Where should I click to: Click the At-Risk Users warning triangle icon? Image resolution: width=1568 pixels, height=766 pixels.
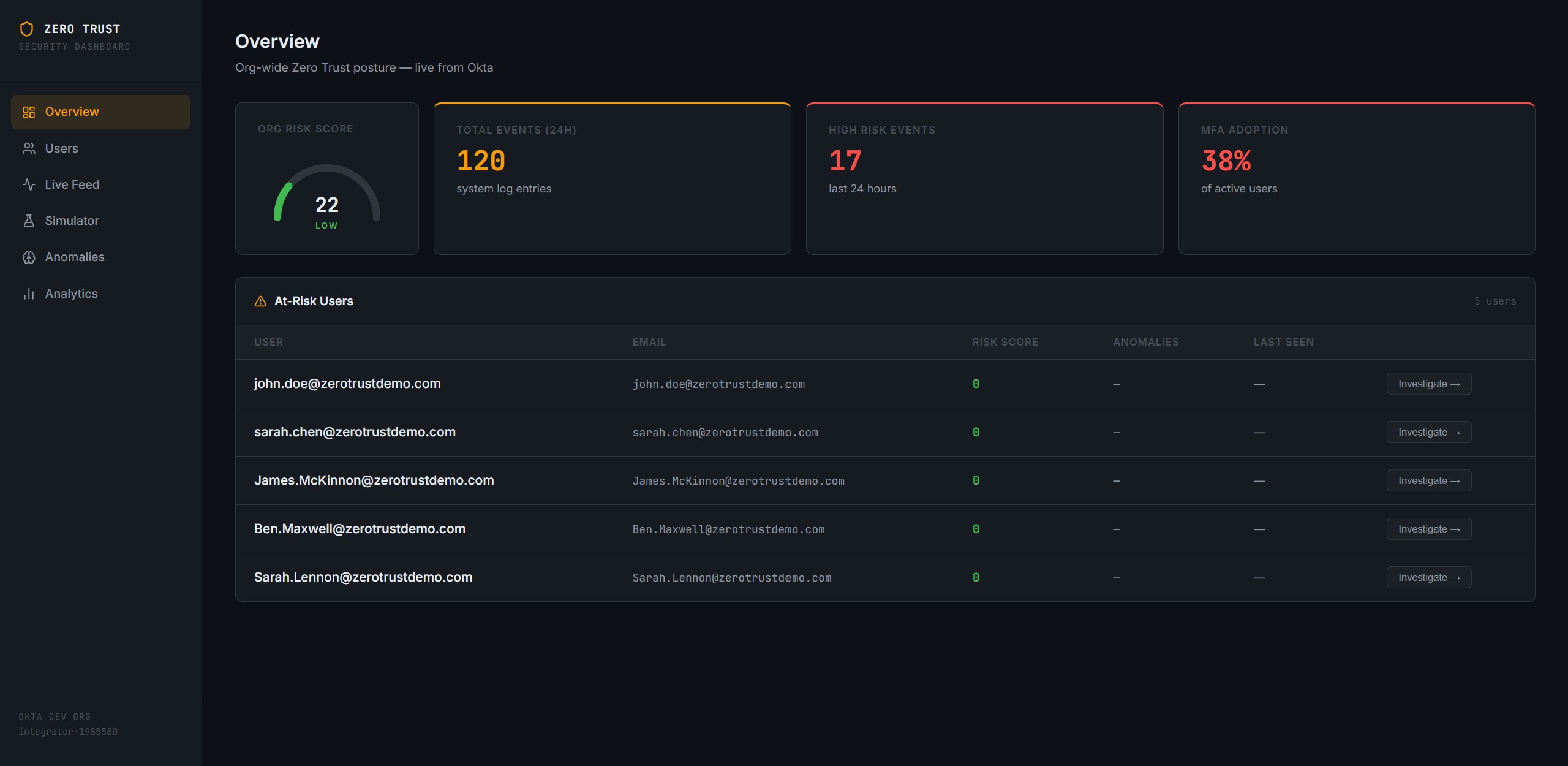click(260, 301)
